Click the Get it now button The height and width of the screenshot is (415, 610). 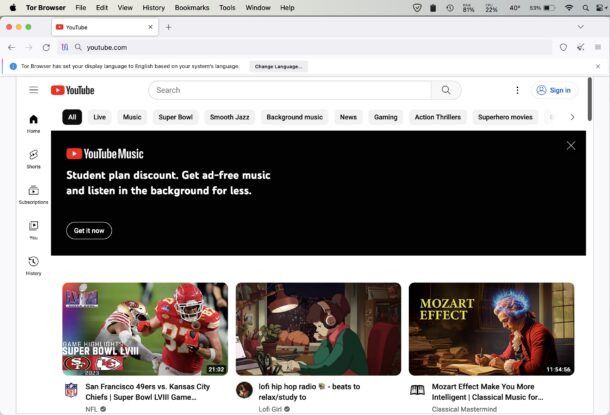click(x=89, y=231)
